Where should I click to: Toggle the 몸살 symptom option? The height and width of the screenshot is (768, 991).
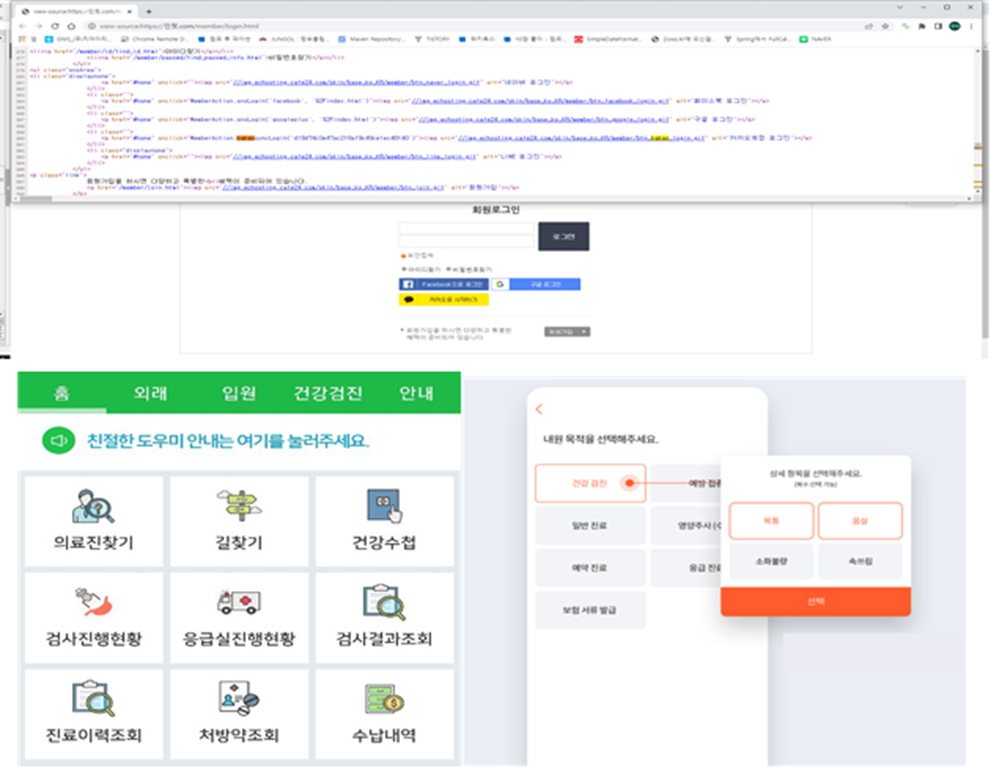coord(860,521)
